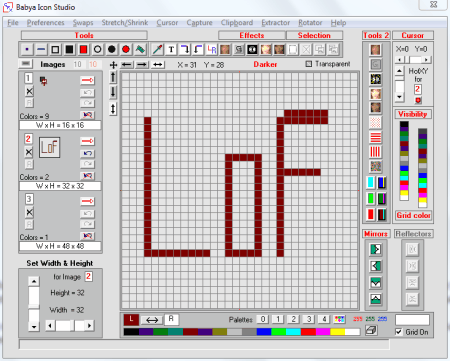This screenshot has height=361, width=450.
Task: Select the hollow circle drawing tool
Action: [97, 50]
